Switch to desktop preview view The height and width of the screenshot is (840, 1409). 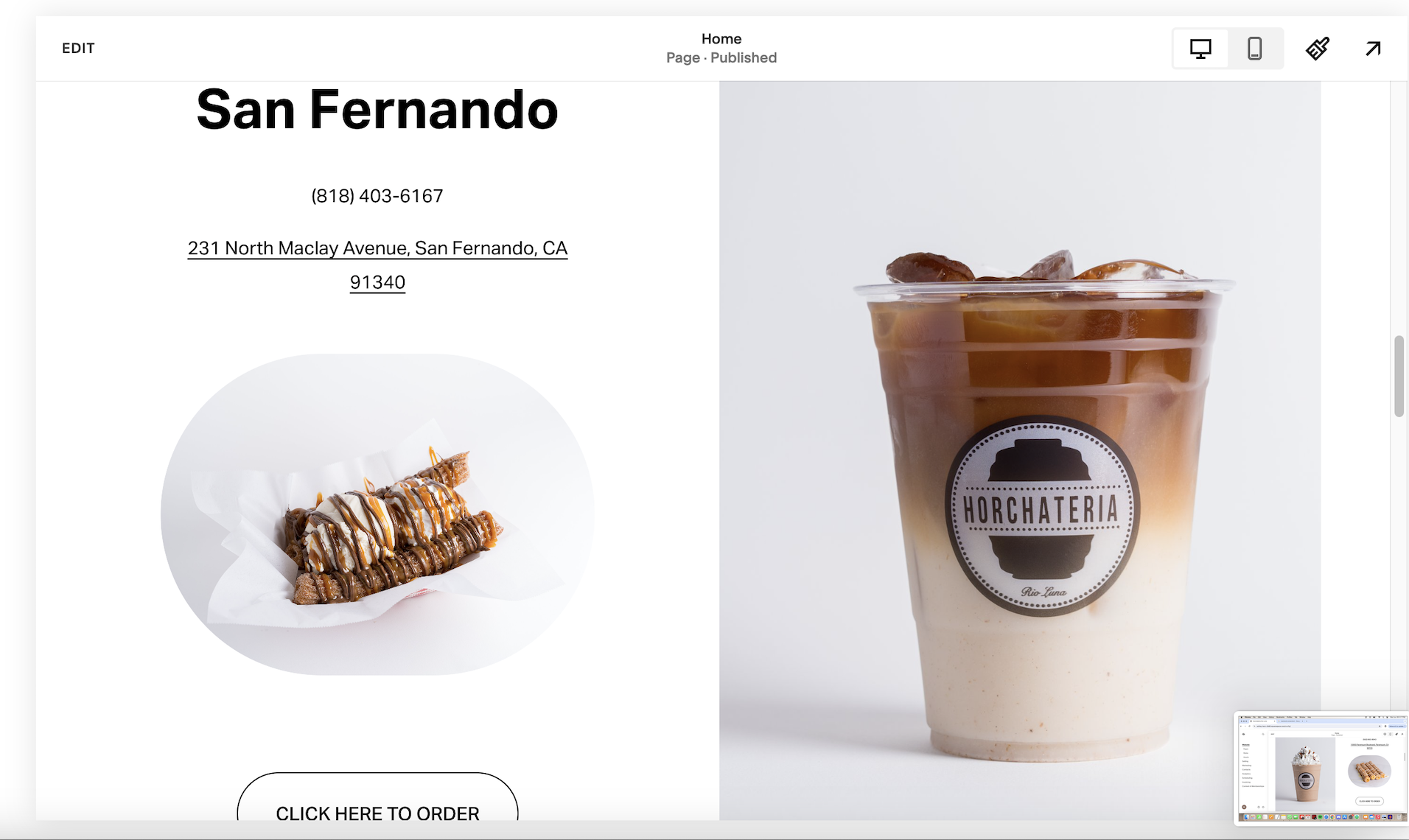[1200, 49]
